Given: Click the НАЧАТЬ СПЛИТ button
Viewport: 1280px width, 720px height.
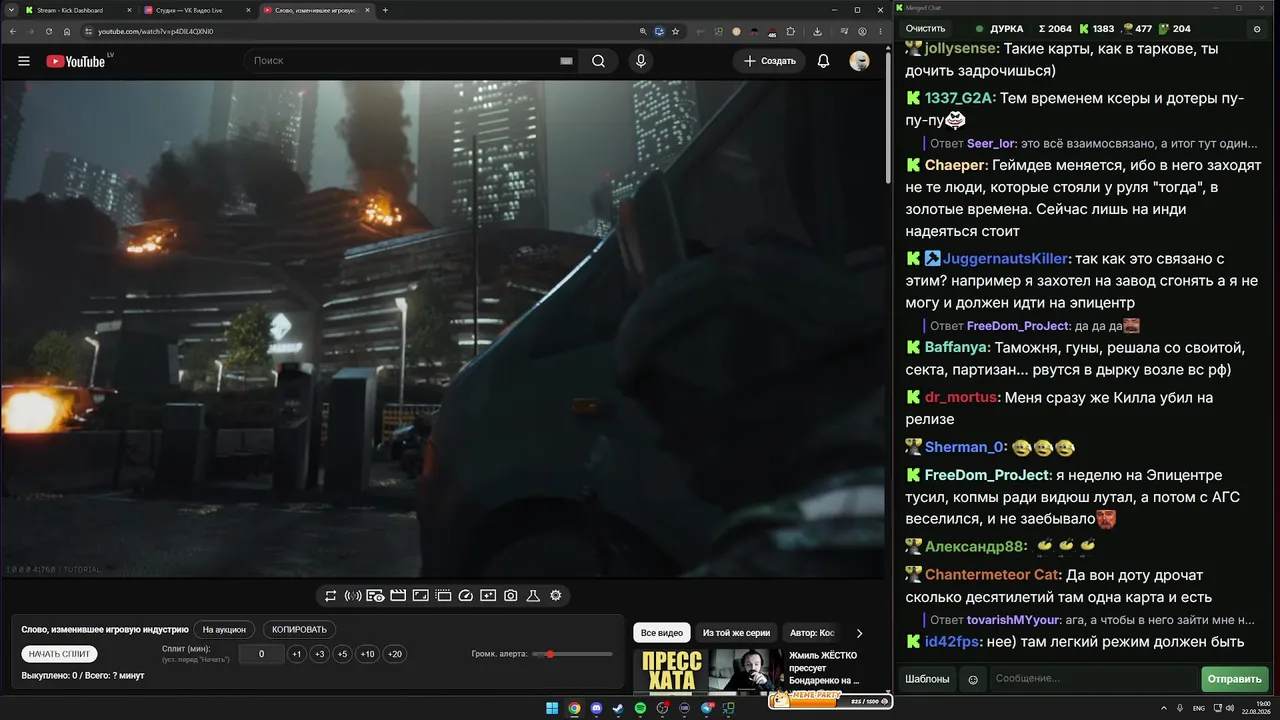Looking at the screenshot, I should point(60,654).
